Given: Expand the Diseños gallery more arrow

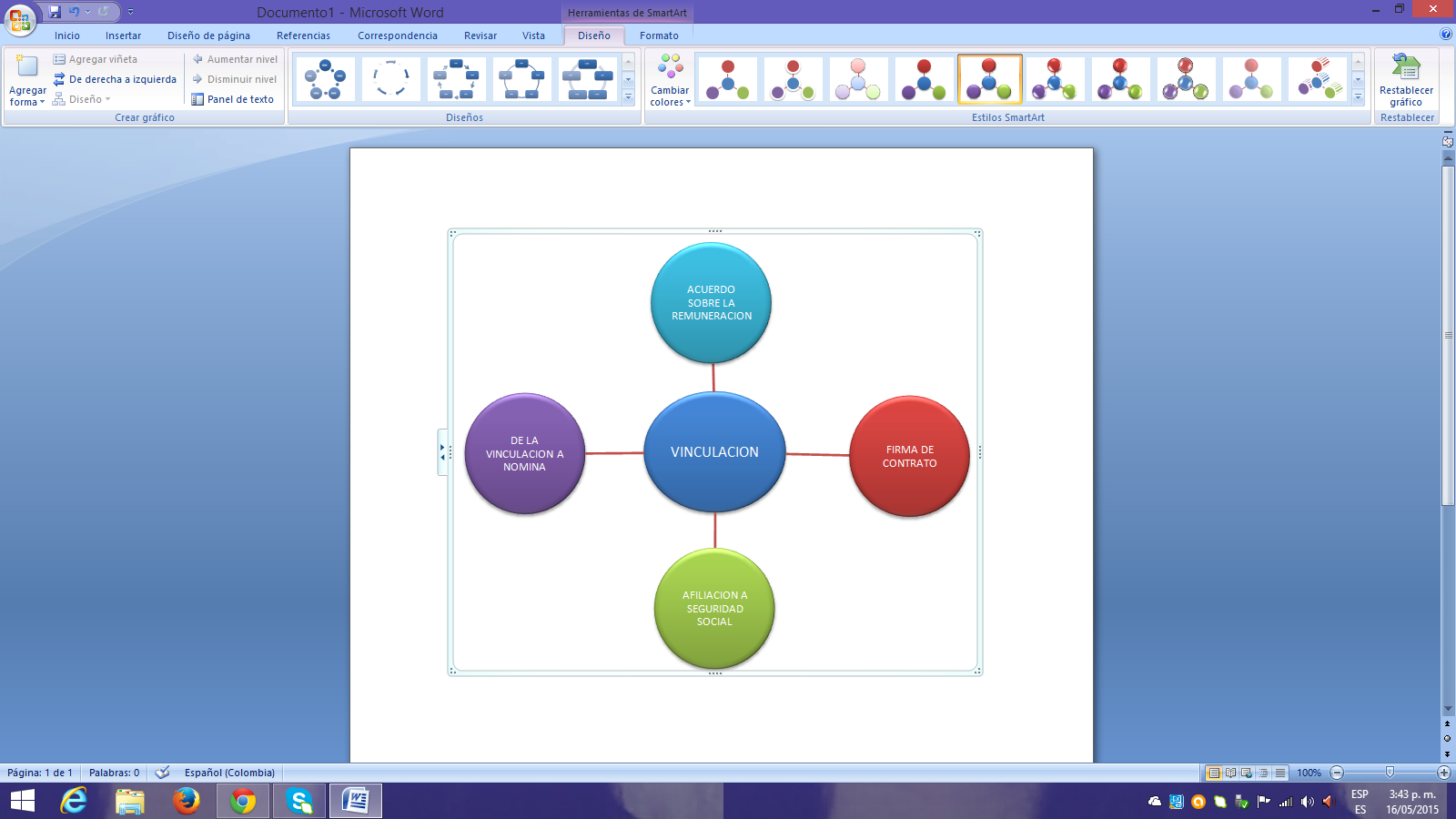Looking at the screenshot, I should (628, 97).
